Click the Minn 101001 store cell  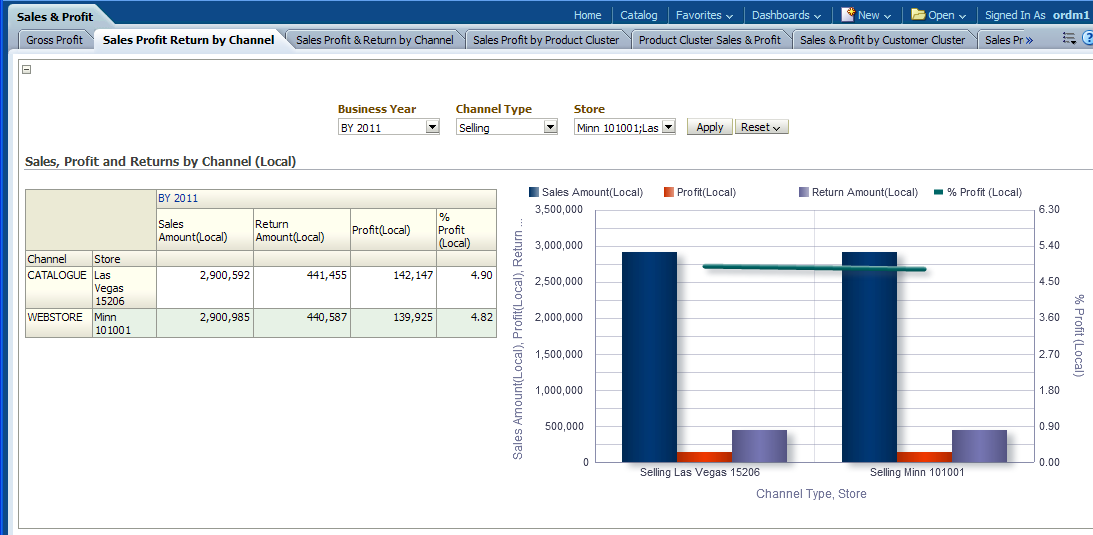124,323
